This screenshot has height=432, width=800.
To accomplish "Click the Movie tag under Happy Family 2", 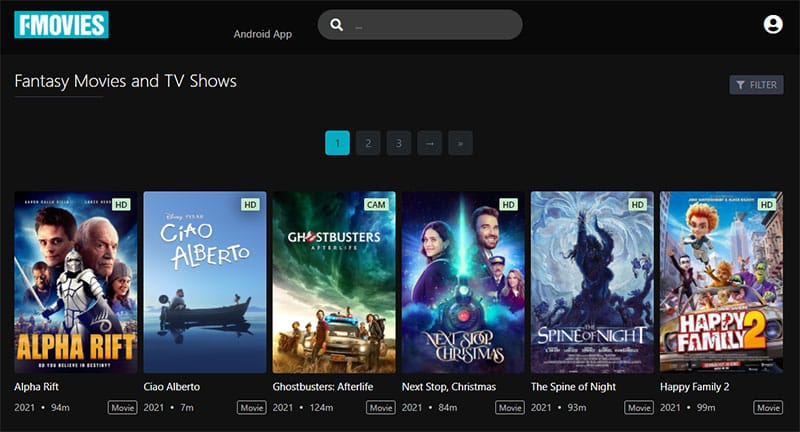I will 768,408.
